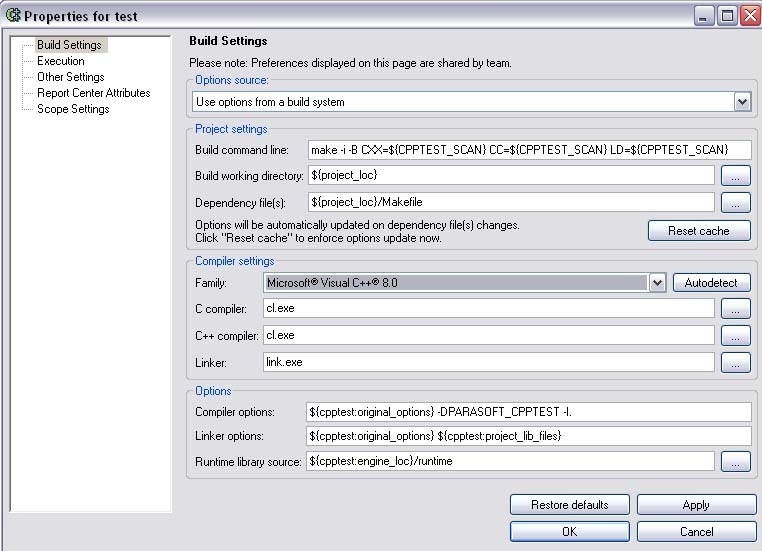
Task: Select Execution in the settings tree
Action: point(61,61)
